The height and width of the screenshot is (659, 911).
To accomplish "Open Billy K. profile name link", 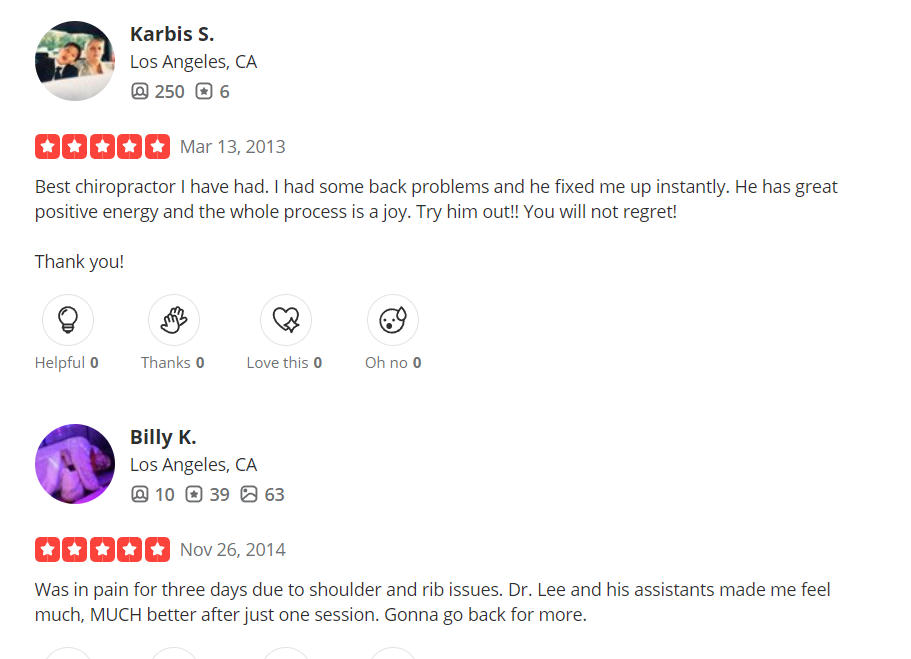I will click(163, 437).
